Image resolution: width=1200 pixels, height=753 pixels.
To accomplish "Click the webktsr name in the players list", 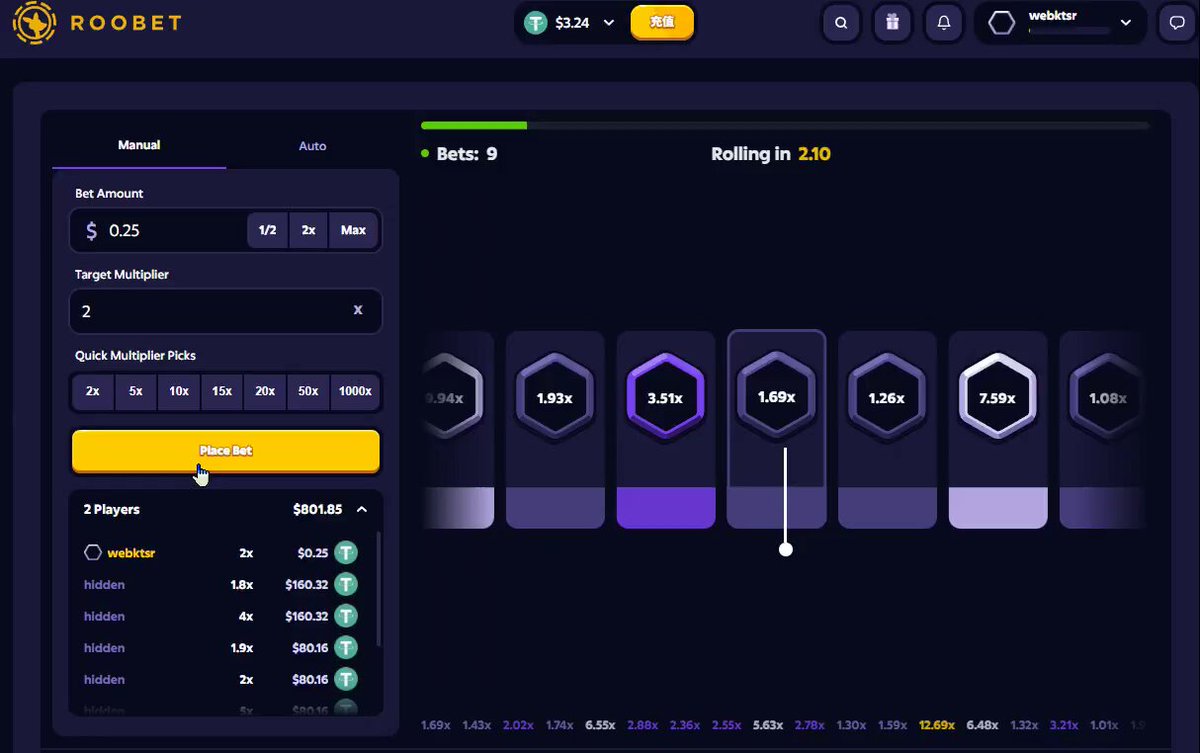I will point(131,553).
